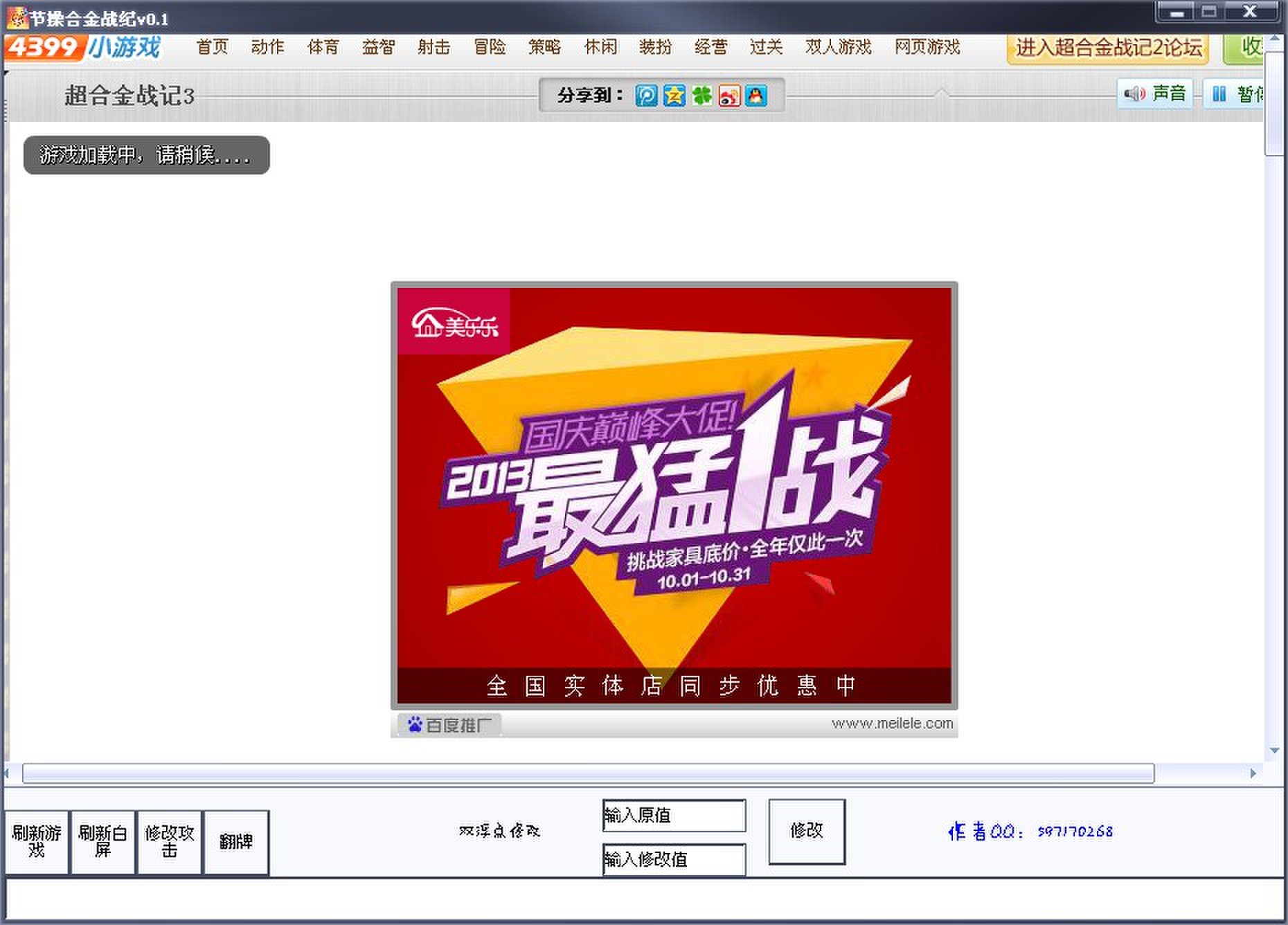
Task: Click the down arrow of vertical scrollbar
Action: pyautogui.click(x=1274, y=751)
